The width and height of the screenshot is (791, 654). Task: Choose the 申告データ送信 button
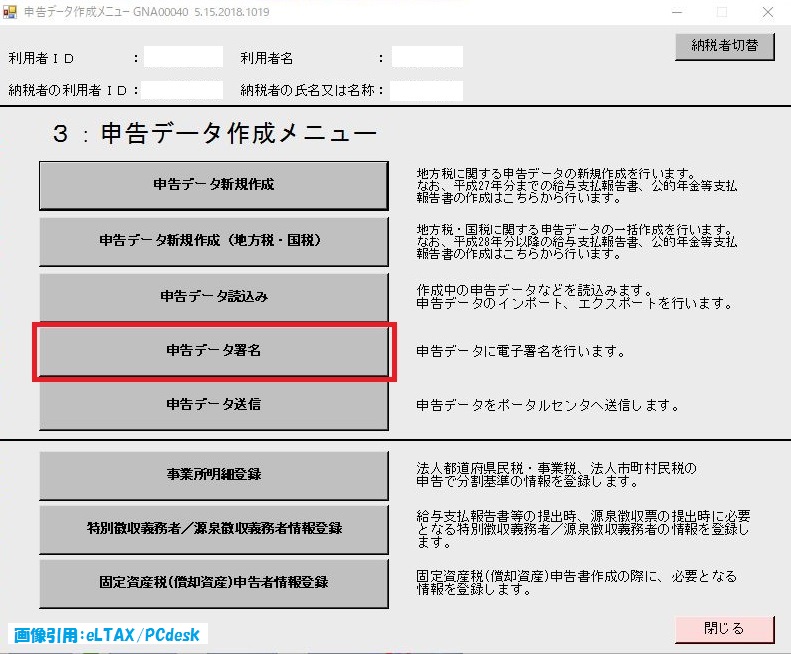click(213, 405)
